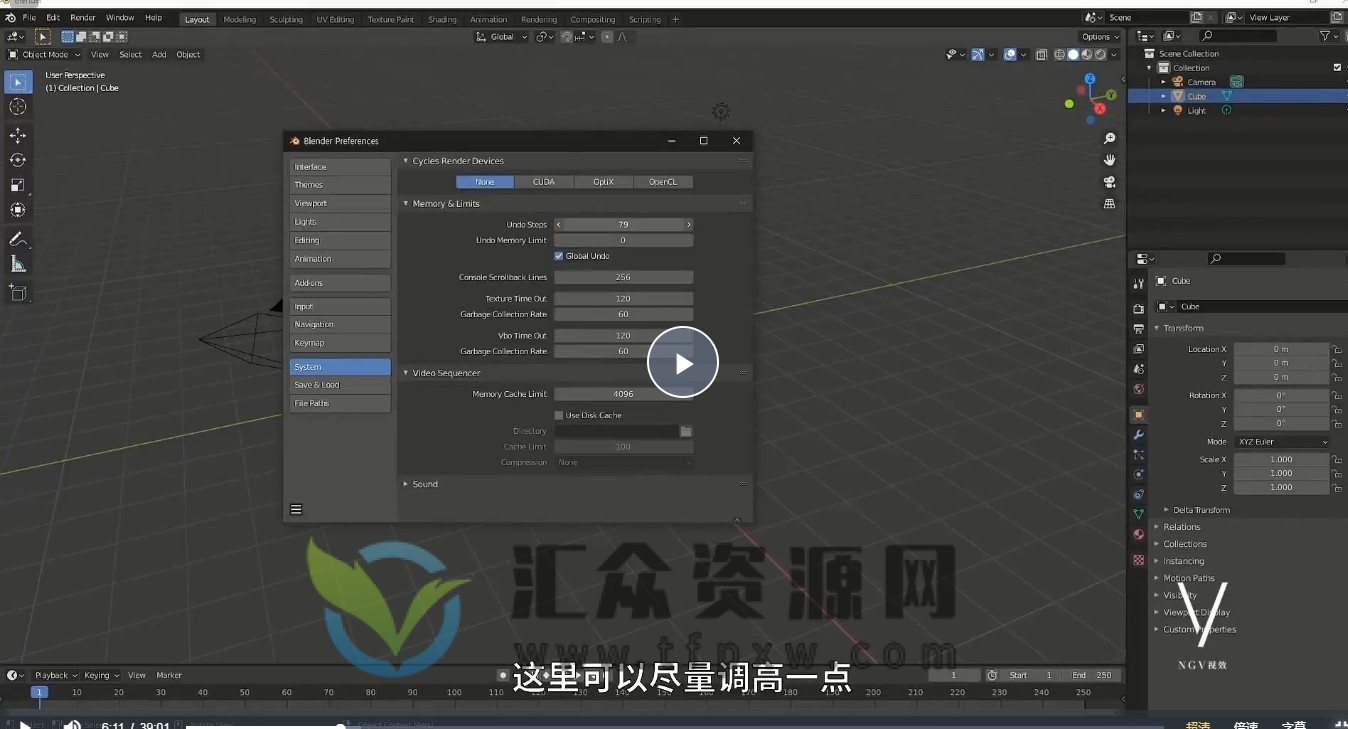Screen dimensions: 1348x729
Task: Open the Material properties tab icon
Action: tap(1138, 534)
